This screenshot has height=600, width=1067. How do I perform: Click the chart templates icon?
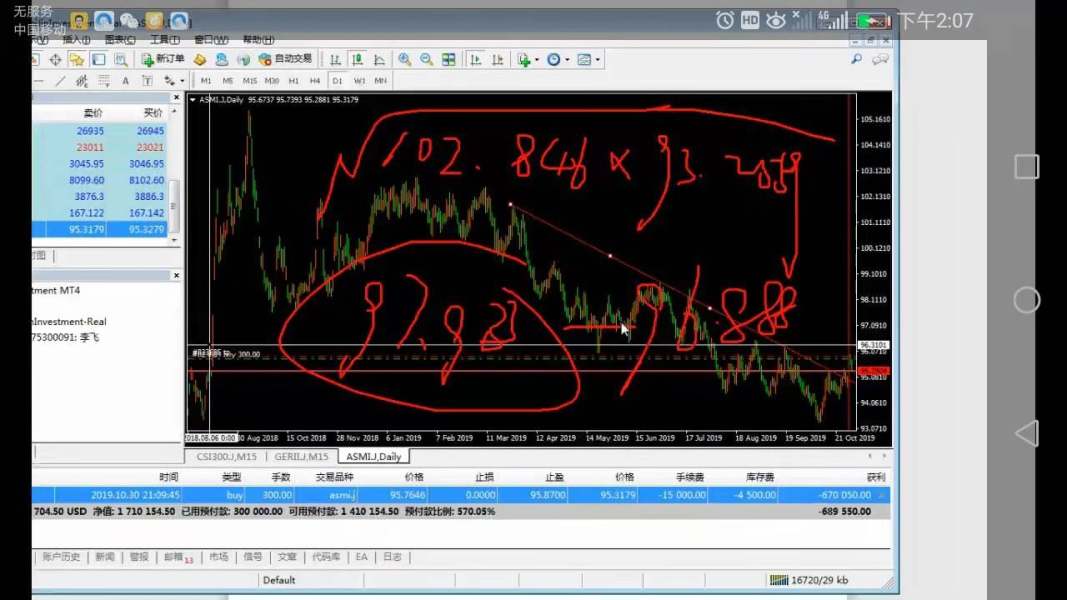[x=584, y=60]
